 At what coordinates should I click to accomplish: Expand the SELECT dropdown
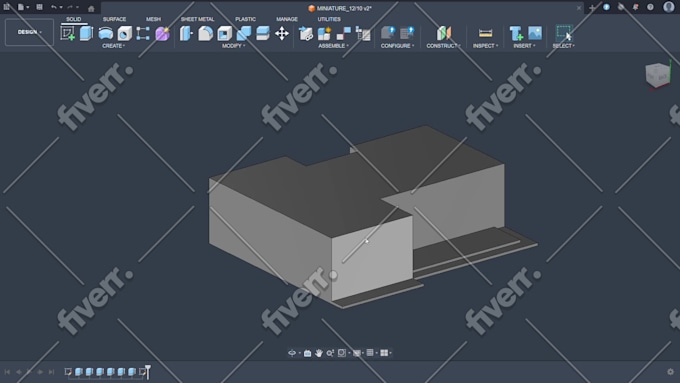tap(563, 46)
